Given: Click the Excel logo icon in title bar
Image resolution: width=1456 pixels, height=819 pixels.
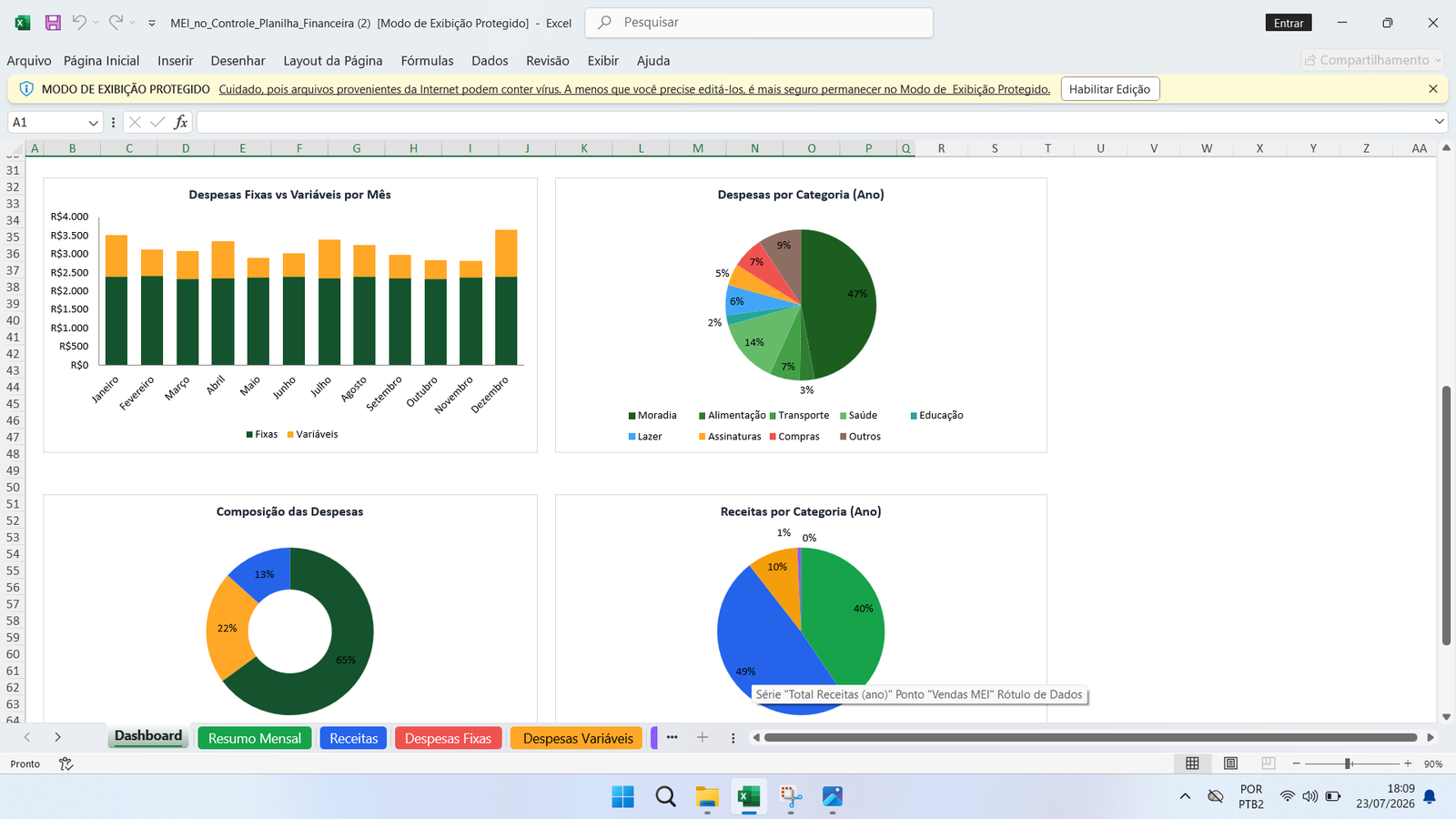Looking at the screenshot, I should [x=23, y=23].
